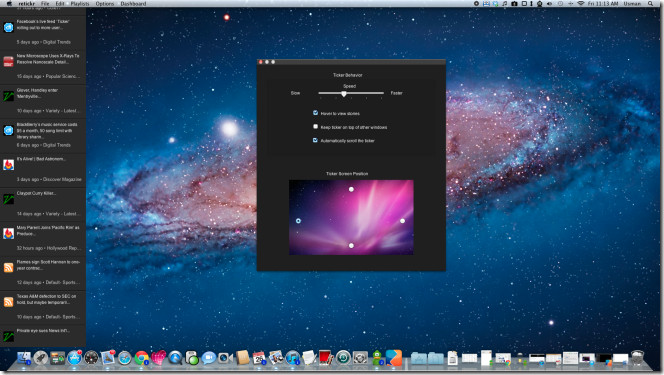Open Finder from the Dock
This screenshot has width=664, height=375.
[24, 358]
